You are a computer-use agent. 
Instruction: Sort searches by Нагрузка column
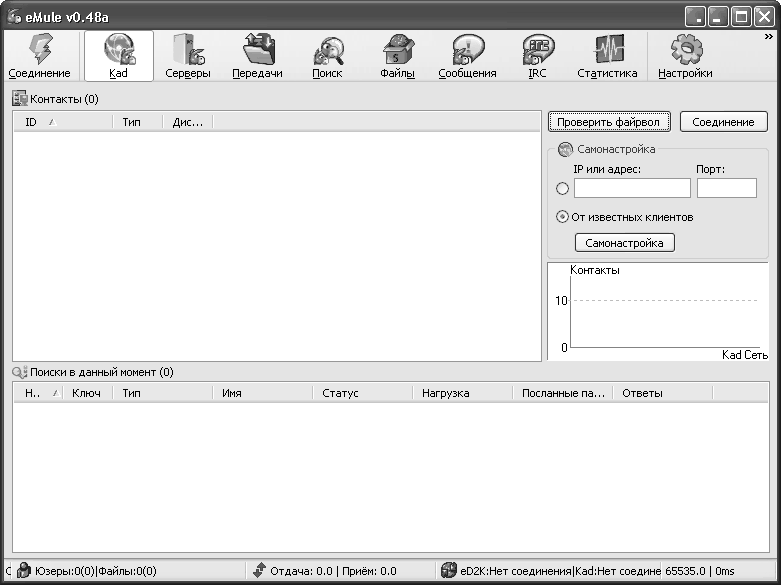463,393
